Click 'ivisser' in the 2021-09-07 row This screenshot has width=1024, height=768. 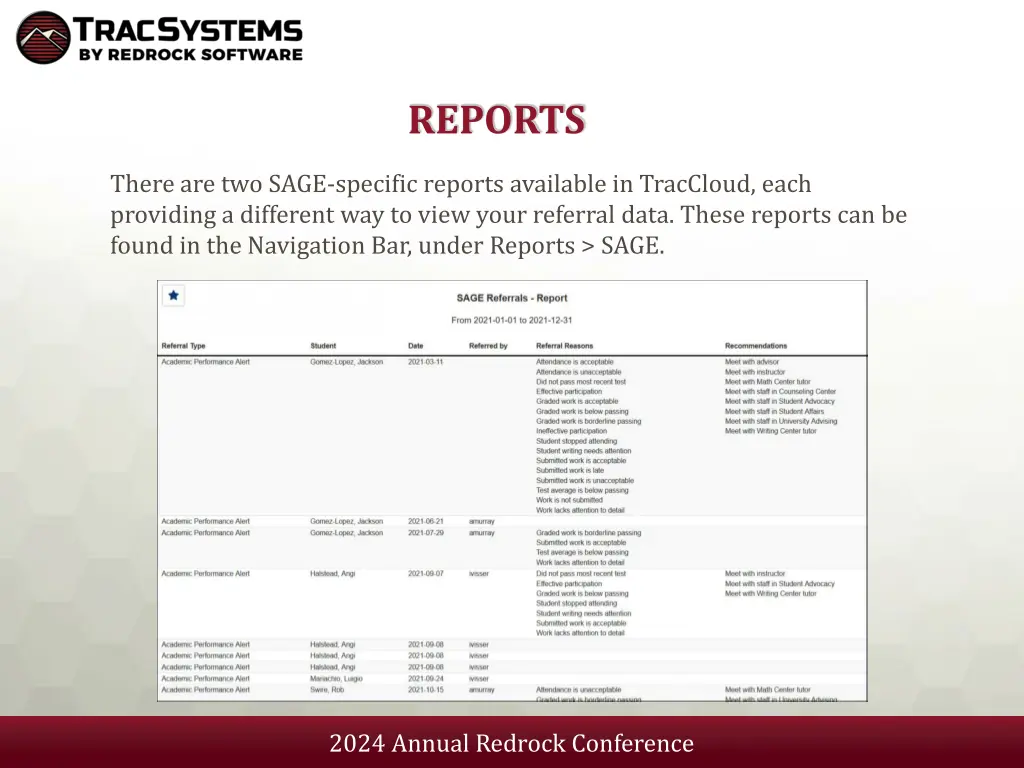pos(479,573)
